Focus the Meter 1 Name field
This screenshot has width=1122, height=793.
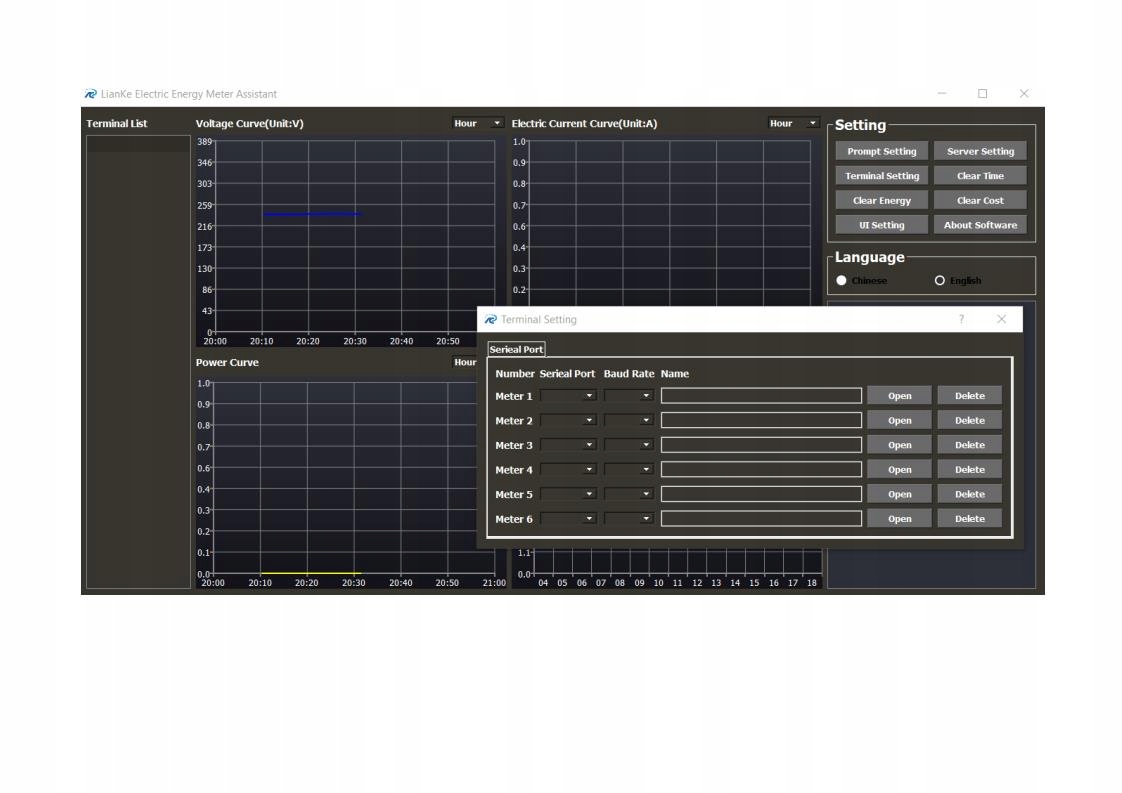761,396
